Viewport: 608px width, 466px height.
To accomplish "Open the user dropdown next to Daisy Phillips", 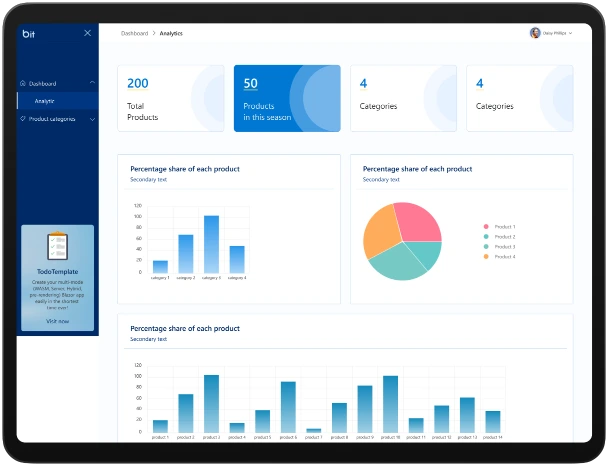I will click(x=571, y=33).
